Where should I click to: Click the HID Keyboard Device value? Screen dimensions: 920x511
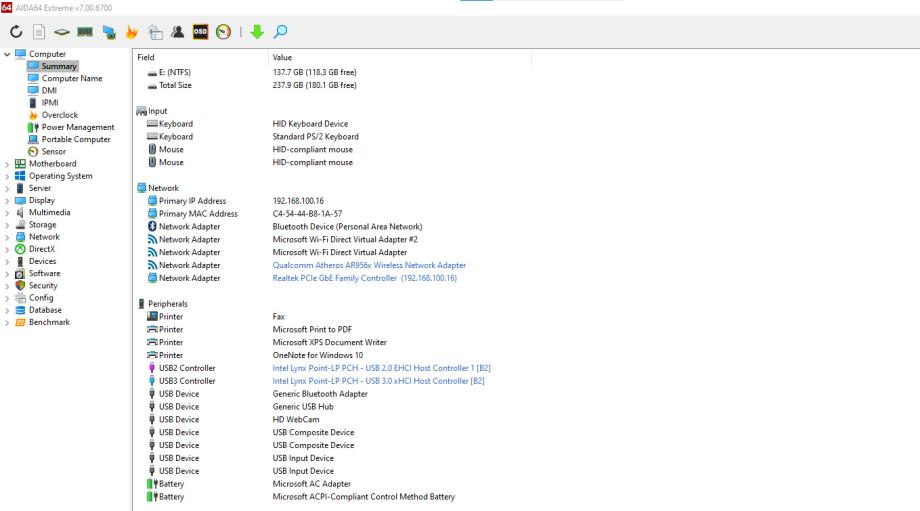pyautogui.click(x=310, y=124)
